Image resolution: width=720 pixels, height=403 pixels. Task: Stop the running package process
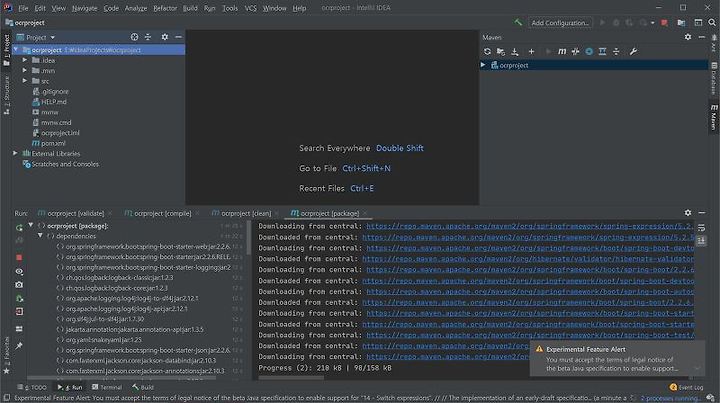19,257
